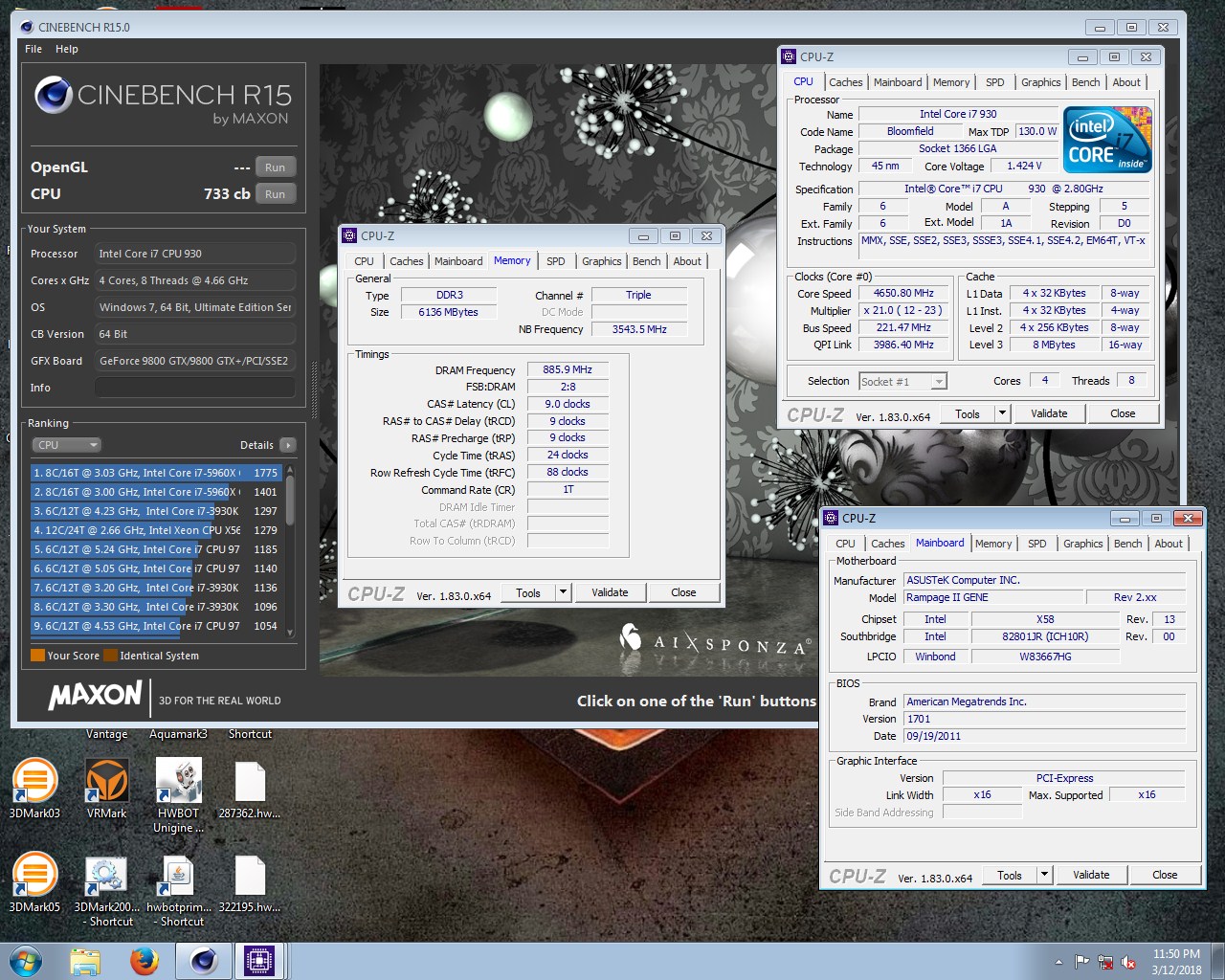Select ranking entry 9 scoring 1054
This screenshot has width=1225, height=980.
(x=156, y=626)
